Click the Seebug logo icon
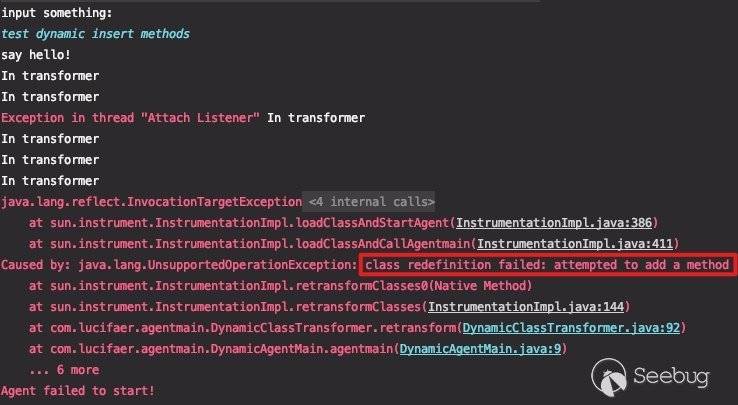 point(609,376)
